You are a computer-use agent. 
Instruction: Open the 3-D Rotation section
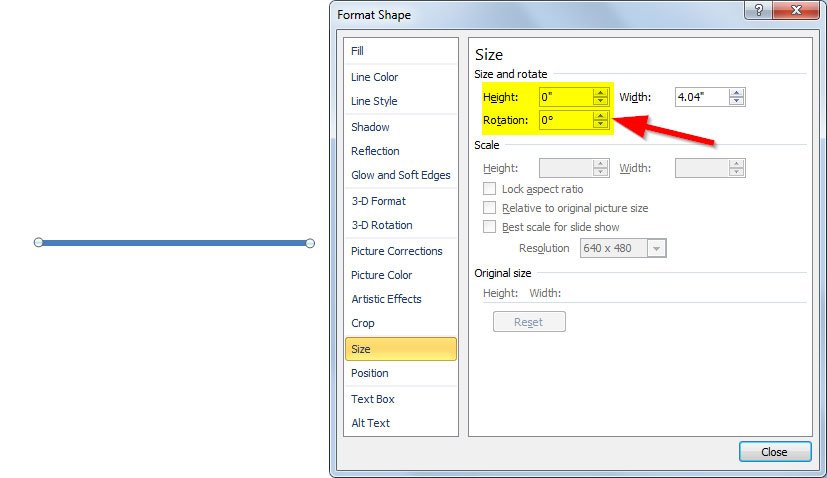point(382,225)
